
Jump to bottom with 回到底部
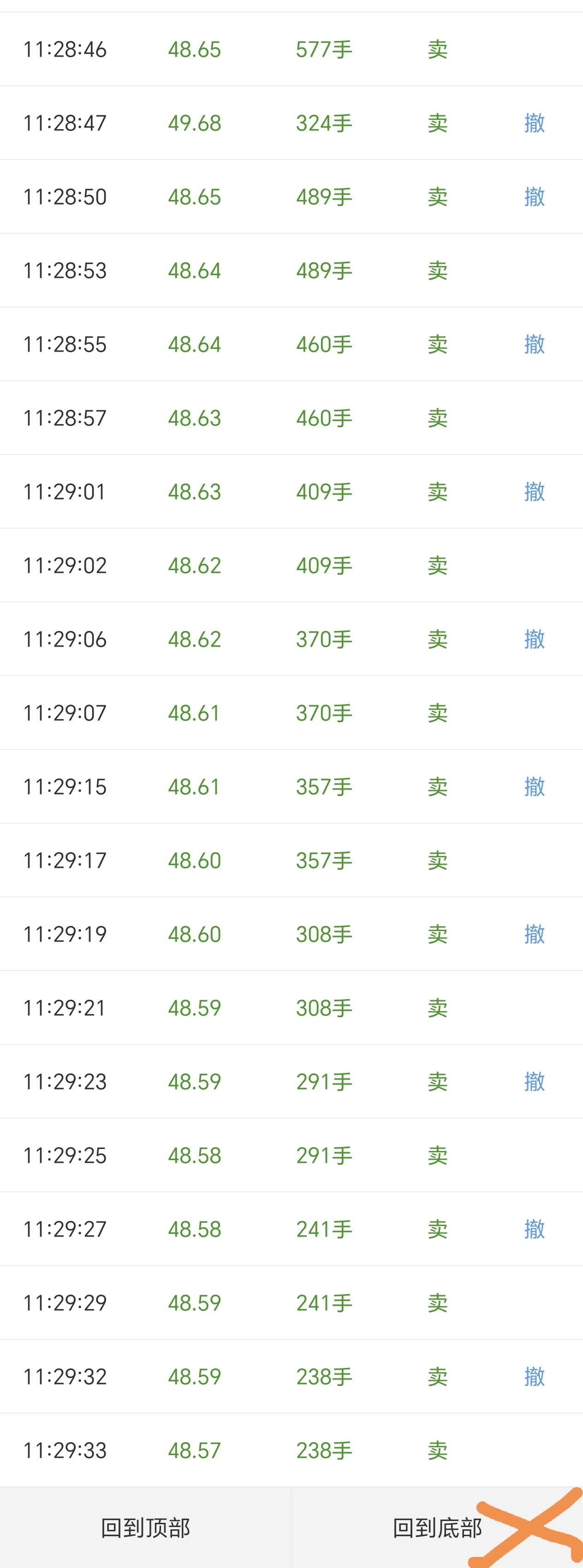click(437, 1528)
